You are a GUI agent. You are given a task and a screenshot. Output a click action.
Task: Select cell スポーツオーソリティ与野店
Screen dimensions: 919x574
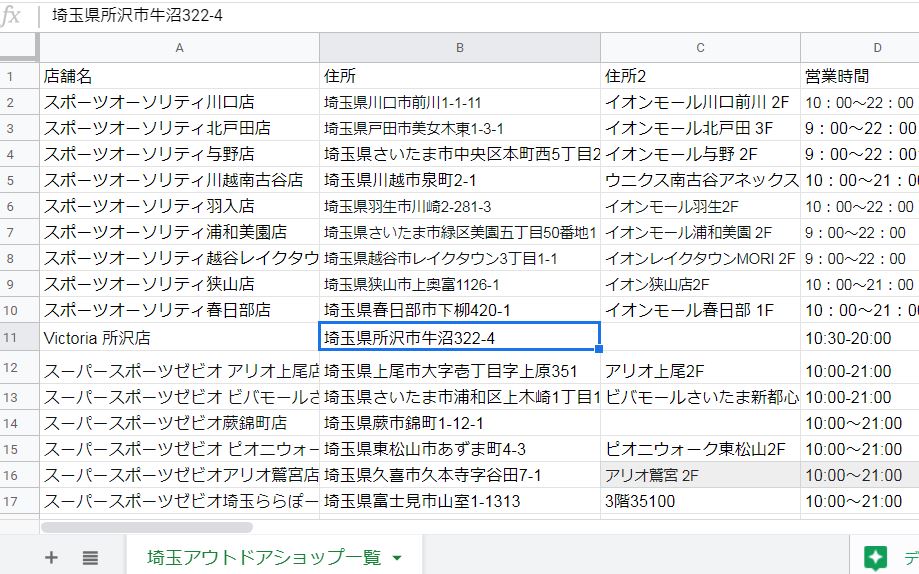pos(179,154)
